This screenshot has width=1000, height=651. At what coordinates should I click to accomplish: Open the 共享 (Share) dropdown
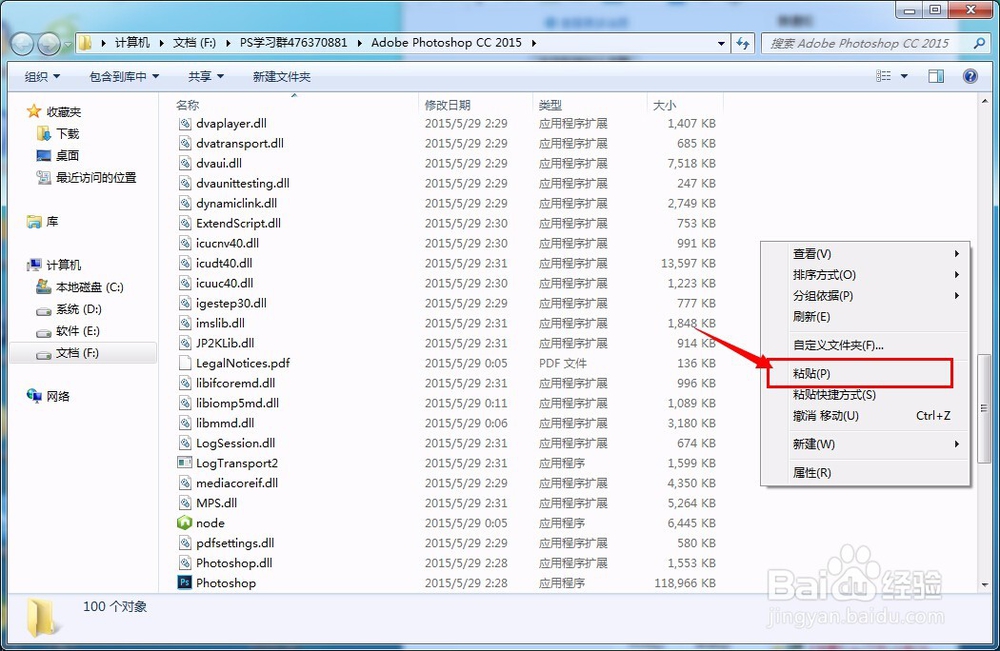click(206, 77)
